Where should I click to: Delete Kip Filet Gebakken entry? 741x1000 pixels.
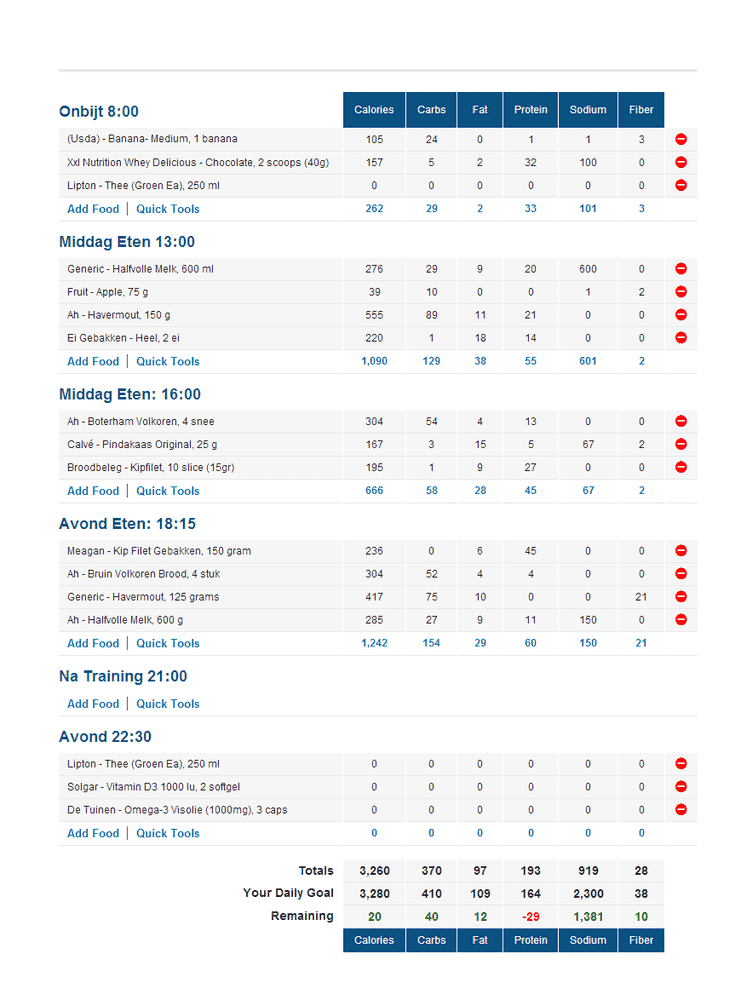point(681,551)
